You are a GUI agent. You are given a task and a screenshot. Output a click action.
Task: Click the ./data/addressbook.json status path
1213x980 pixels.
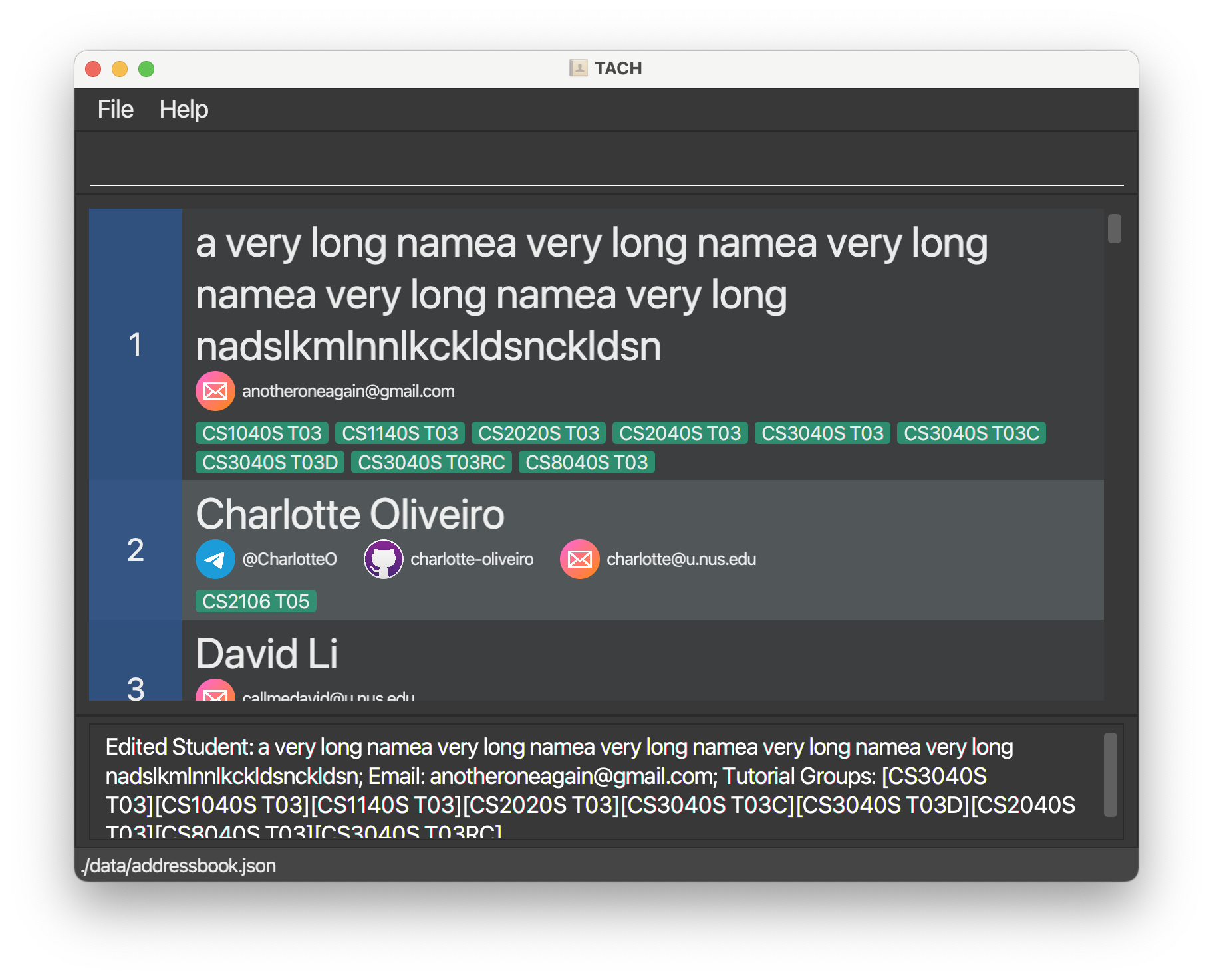coord(178,866)
